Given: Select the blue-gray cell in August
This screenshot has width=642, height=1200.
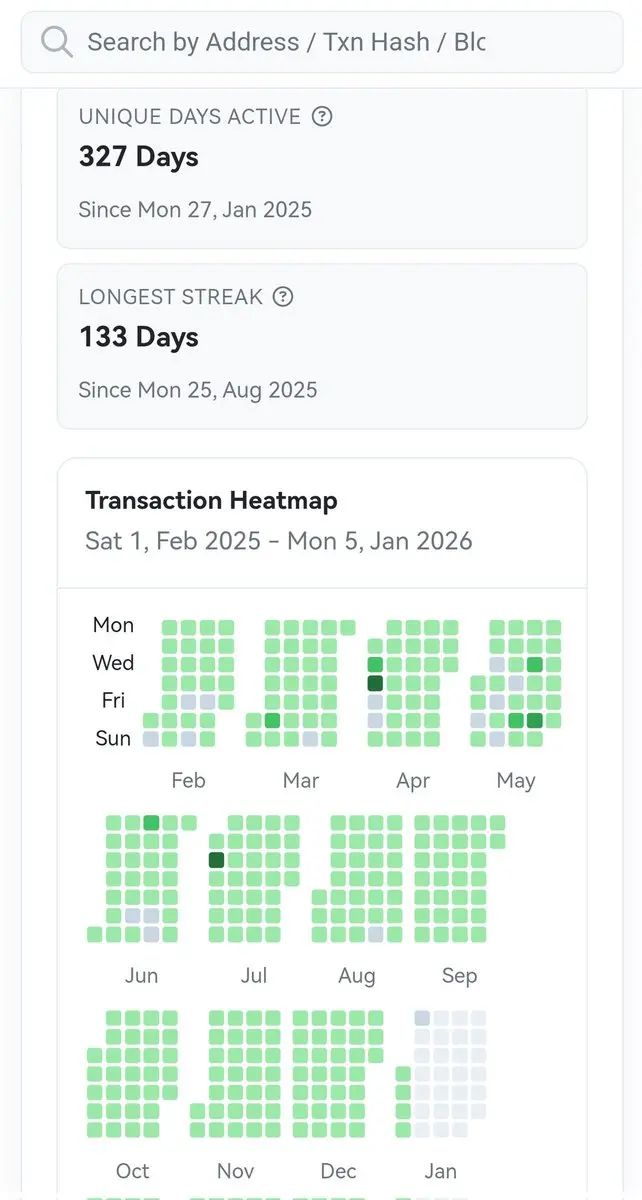Looking at the screenshot, I should coord(375,934).
